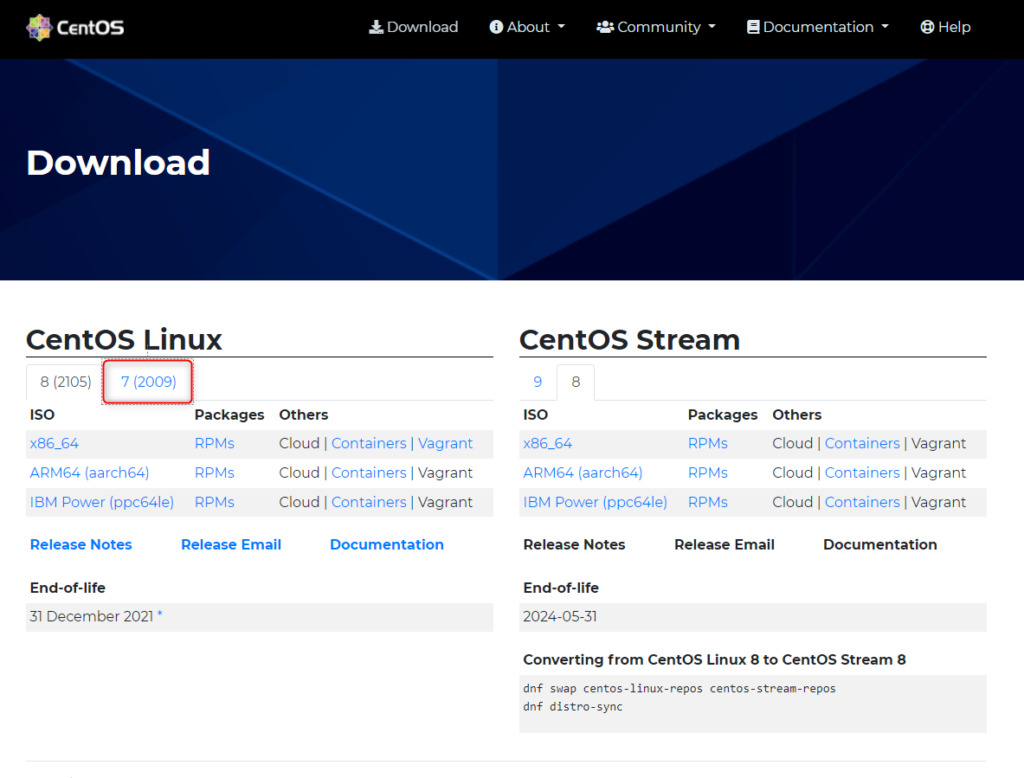Viewport: 1024px width, 778px height.
Task: Click the info circle icon beside About
Action: pos(496,27)
